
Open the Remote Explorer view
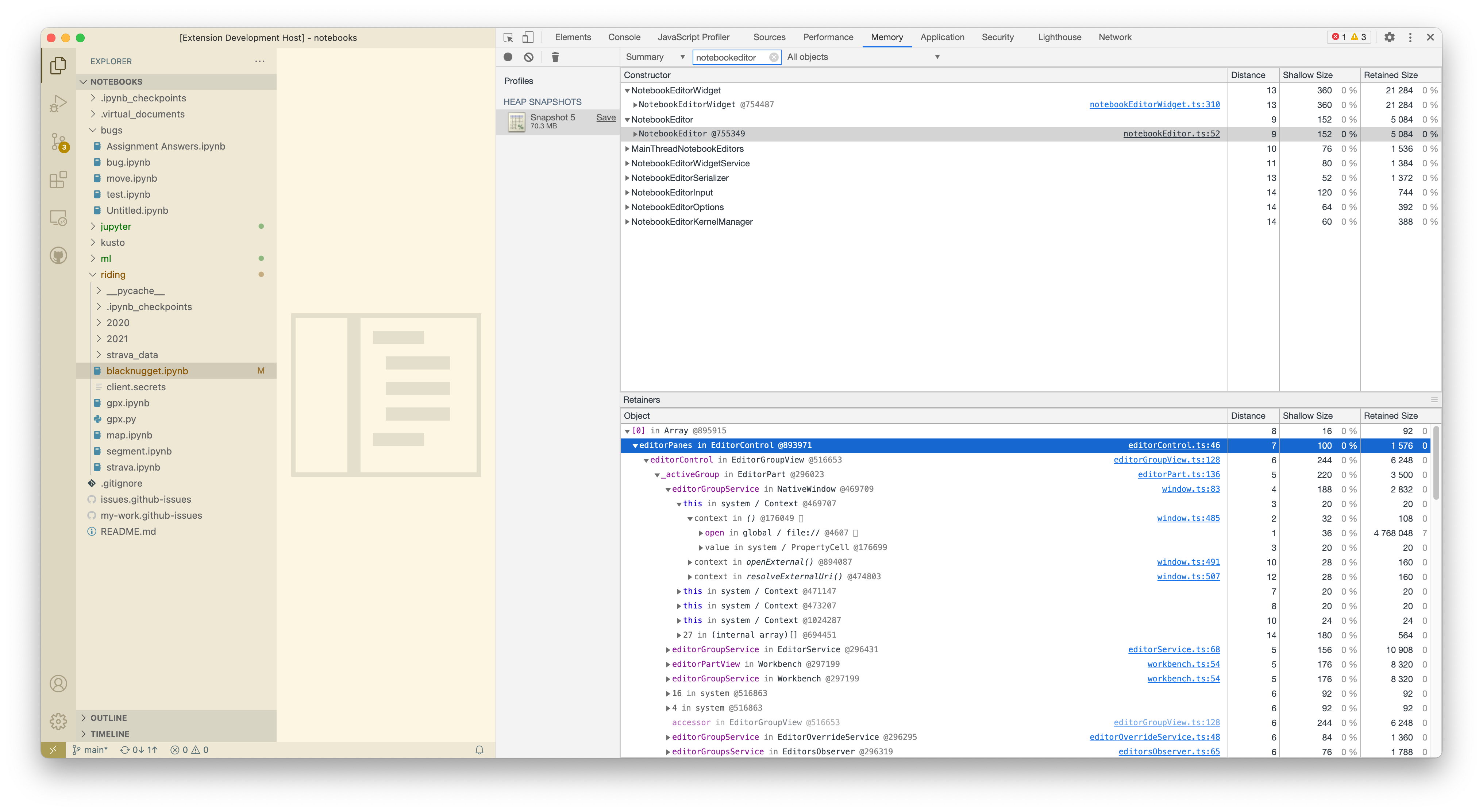(x=58, y=218)
